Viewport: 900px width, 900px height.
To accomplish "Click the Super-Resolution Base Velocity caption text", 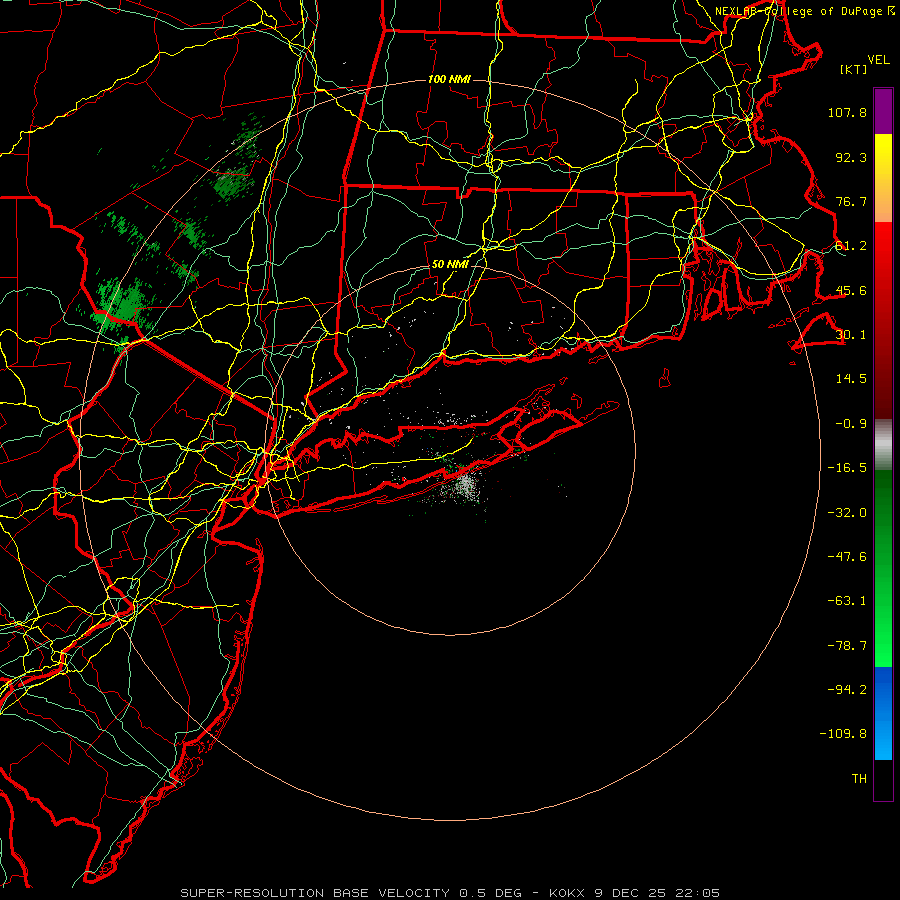I will click(x=449, y=893).
